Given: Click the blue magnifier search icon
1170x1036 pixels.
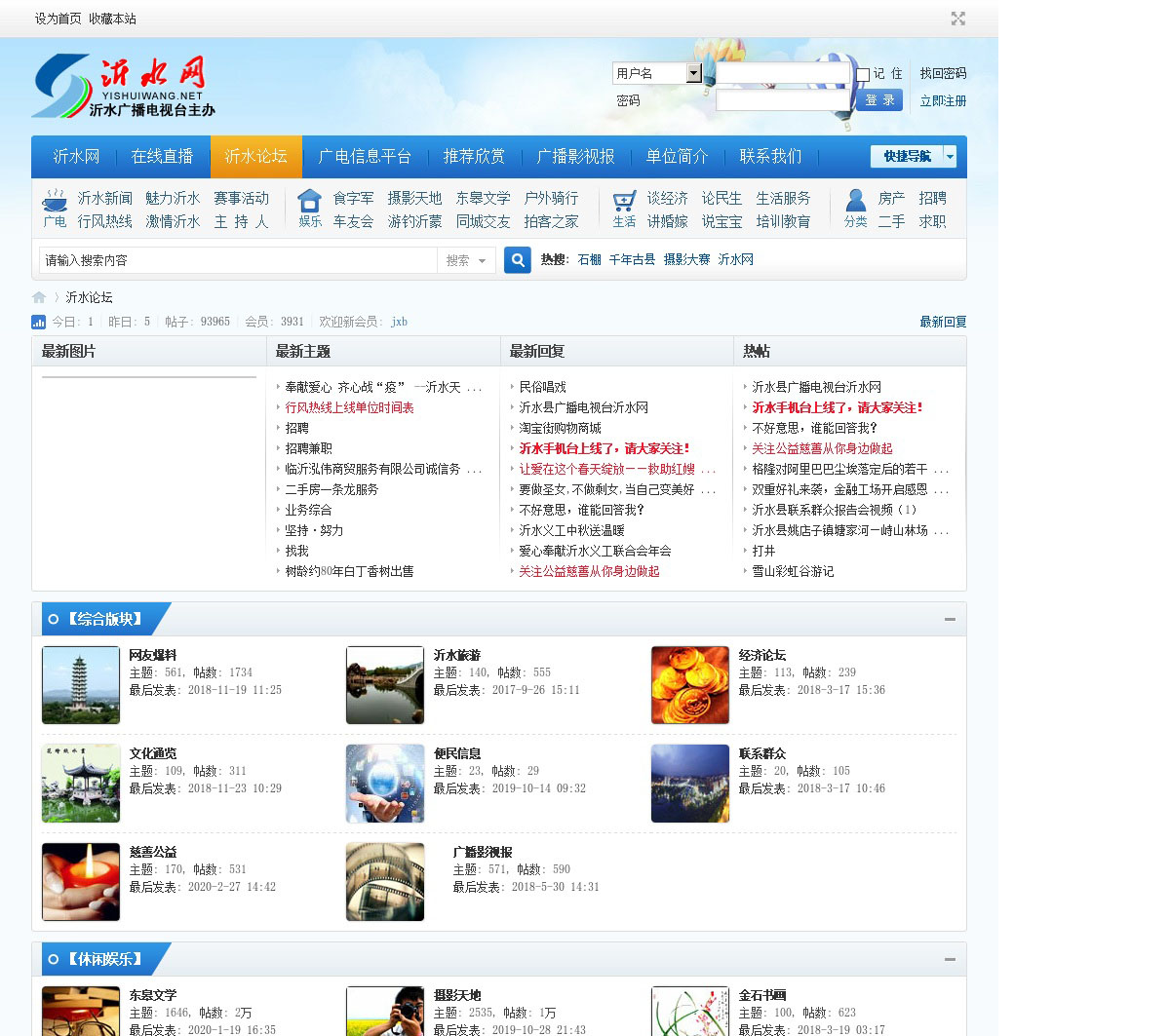Looking at the screenshot, I should (518, 260).
